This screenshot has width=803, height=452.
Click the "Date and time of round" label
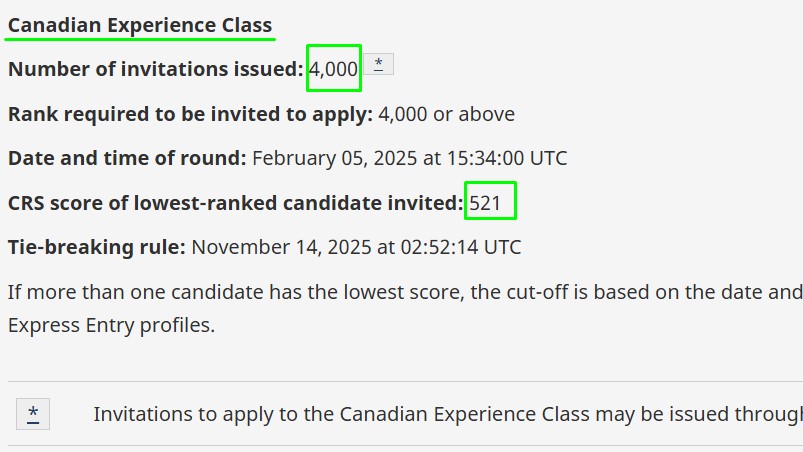[127, 158]
